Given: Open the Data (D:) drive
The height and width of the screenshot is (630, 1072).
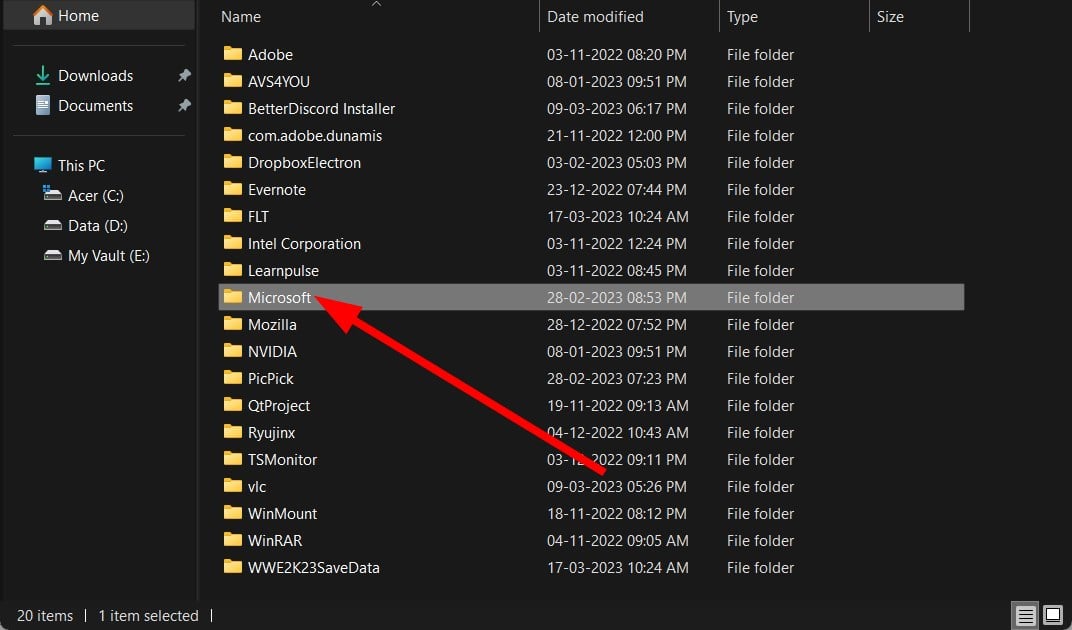Looking at the screenshot, I should point(98,226).
